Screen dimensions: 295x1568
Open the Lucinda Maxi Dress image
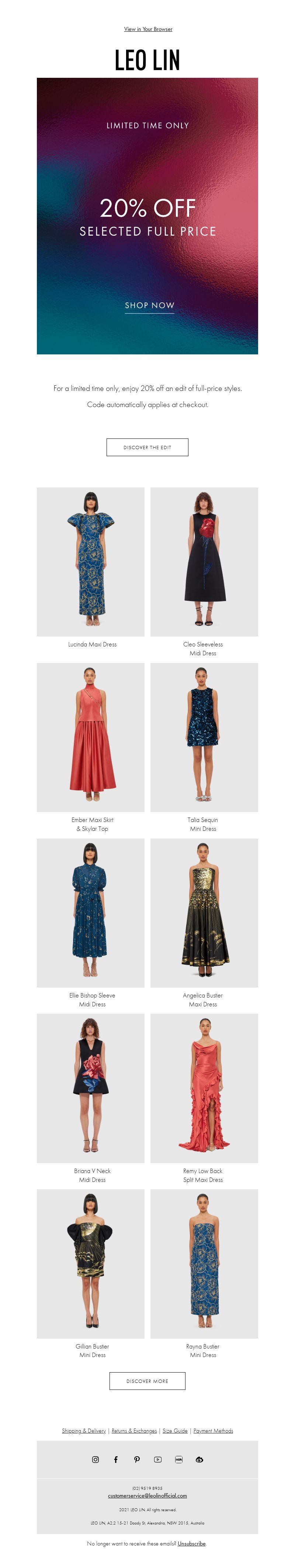click(x=91, y=562)
